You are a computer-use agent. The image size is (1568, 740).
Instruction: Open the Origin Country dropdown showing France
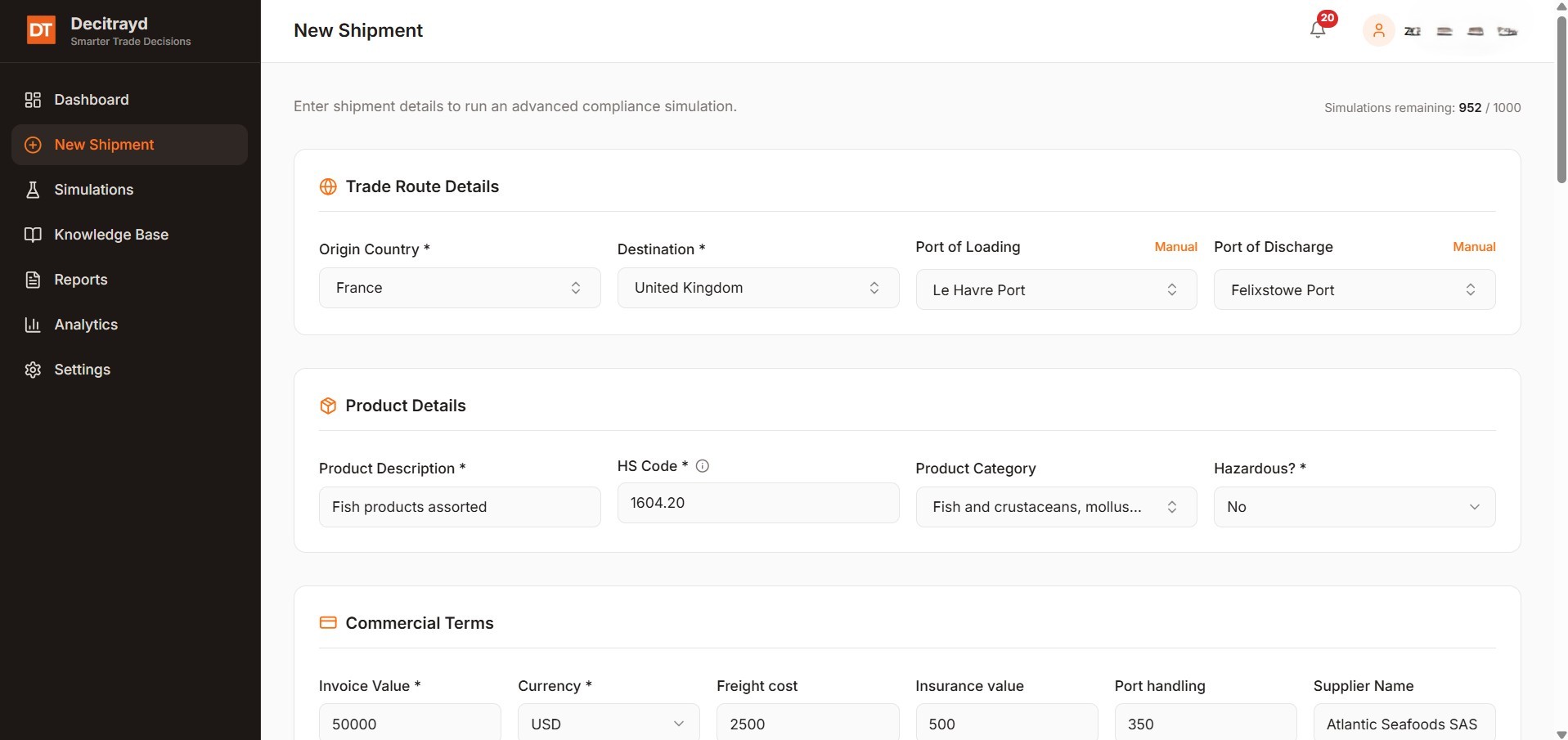coord(460,288)
